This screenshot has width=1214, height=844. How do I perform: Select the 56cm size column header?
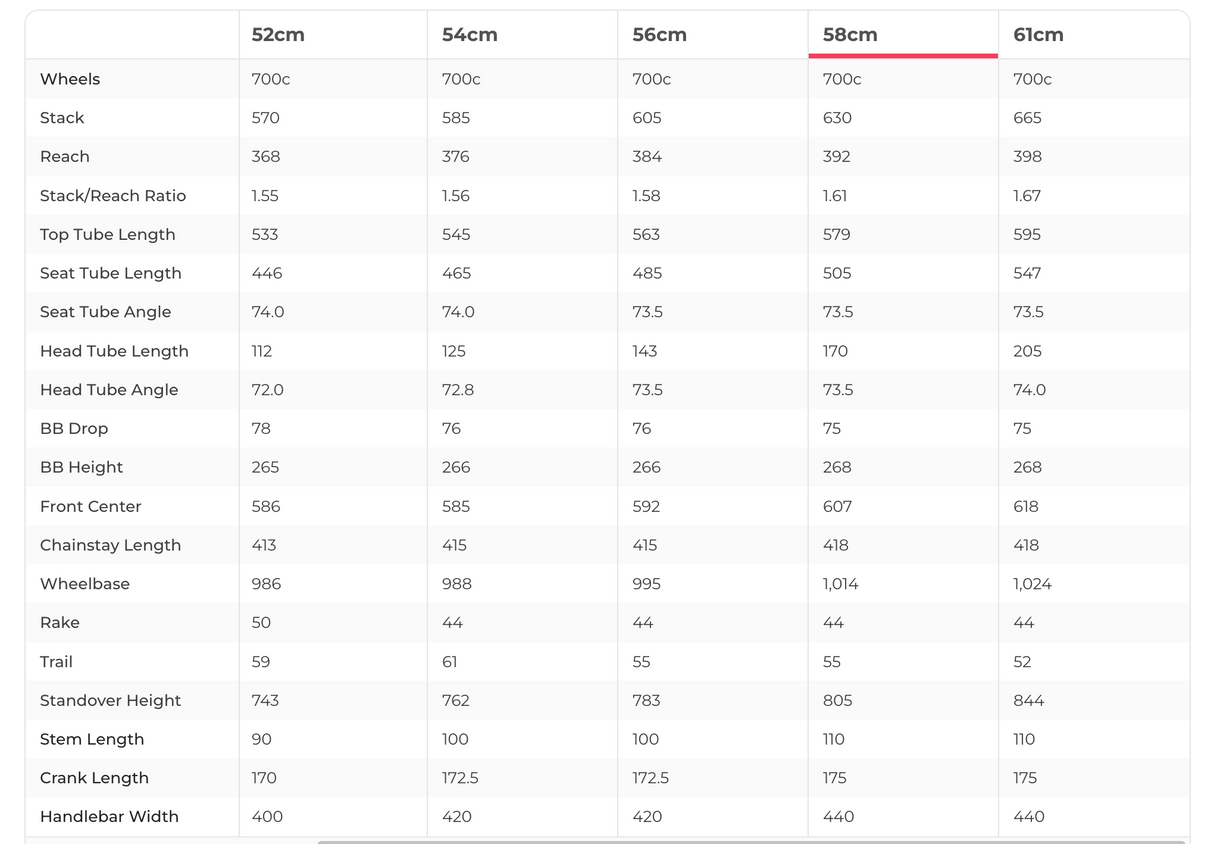[659, 35]
